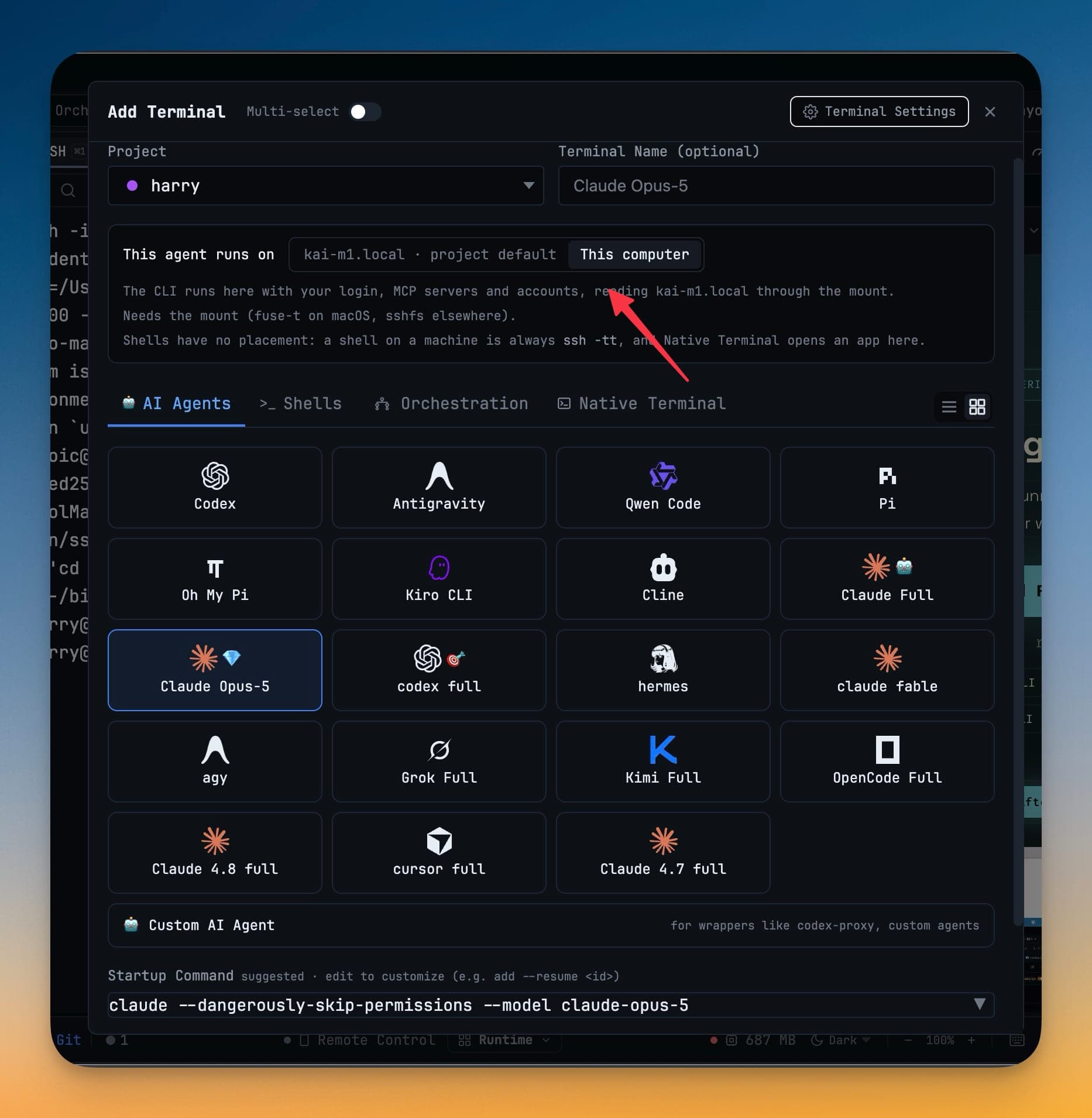The image size is (1092, 1118).
Task: Switch to the Native Terminal tab
Action: 641,404
